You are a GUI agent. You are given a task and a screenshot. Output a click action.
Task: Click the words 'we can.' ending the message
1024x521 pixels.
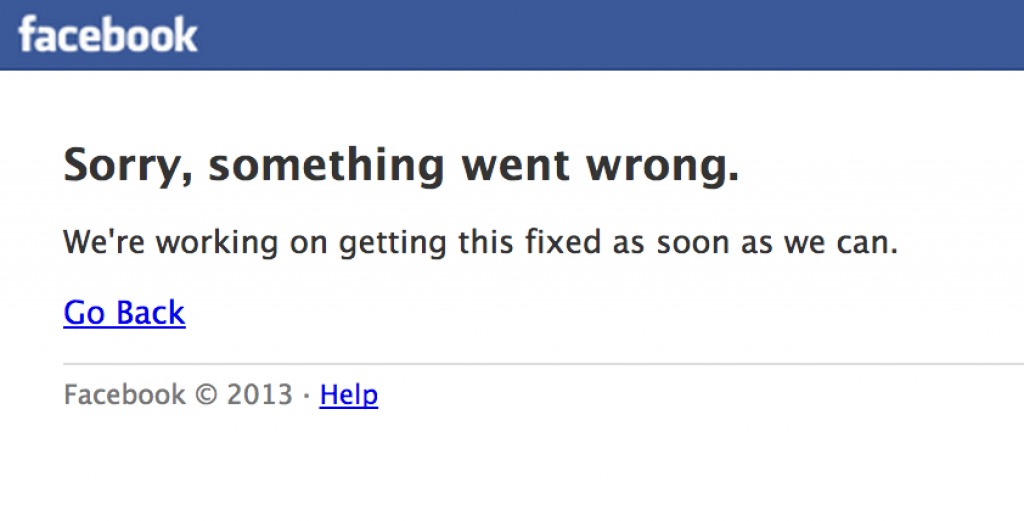[841, 242]
